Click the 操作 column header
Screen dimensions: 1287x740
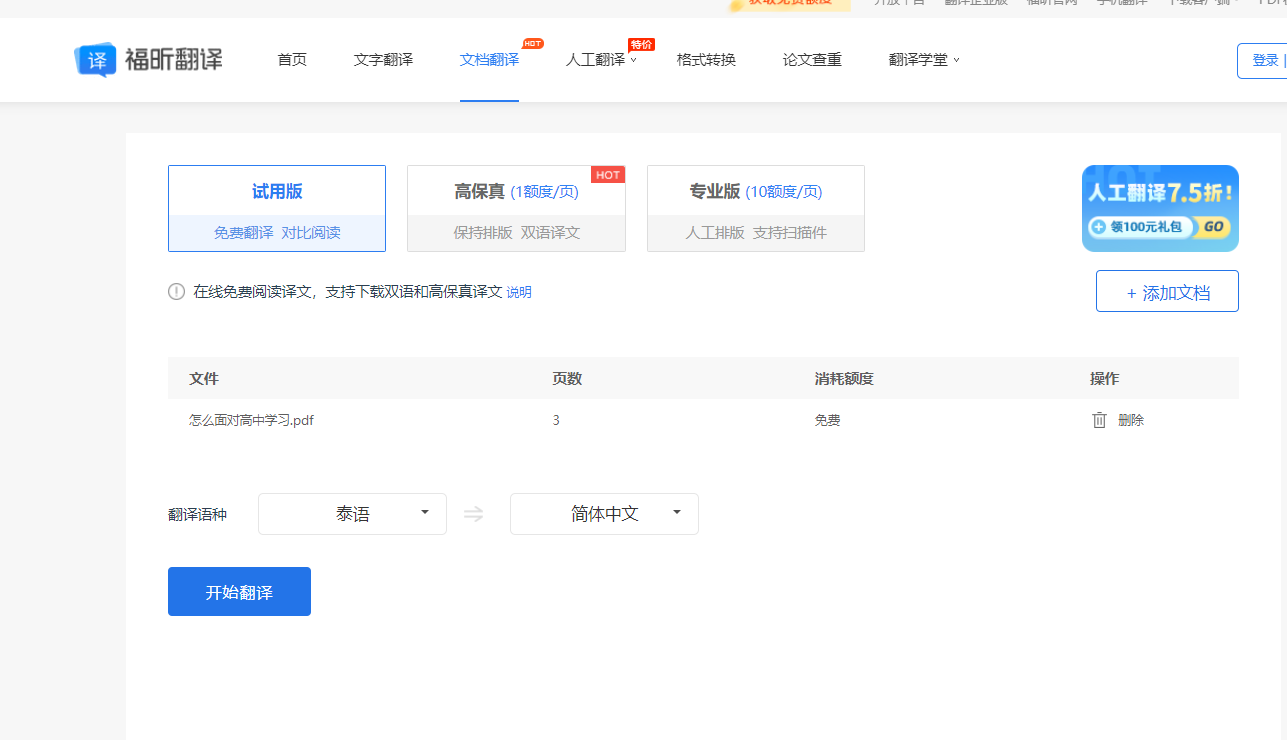(1105, 379)
